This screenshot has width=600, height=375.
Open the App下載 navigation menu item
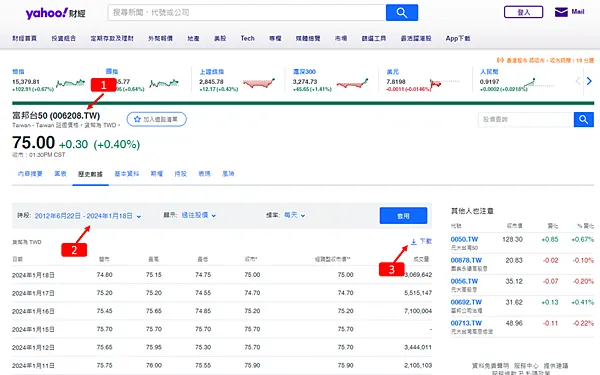[x=458, y=38]
